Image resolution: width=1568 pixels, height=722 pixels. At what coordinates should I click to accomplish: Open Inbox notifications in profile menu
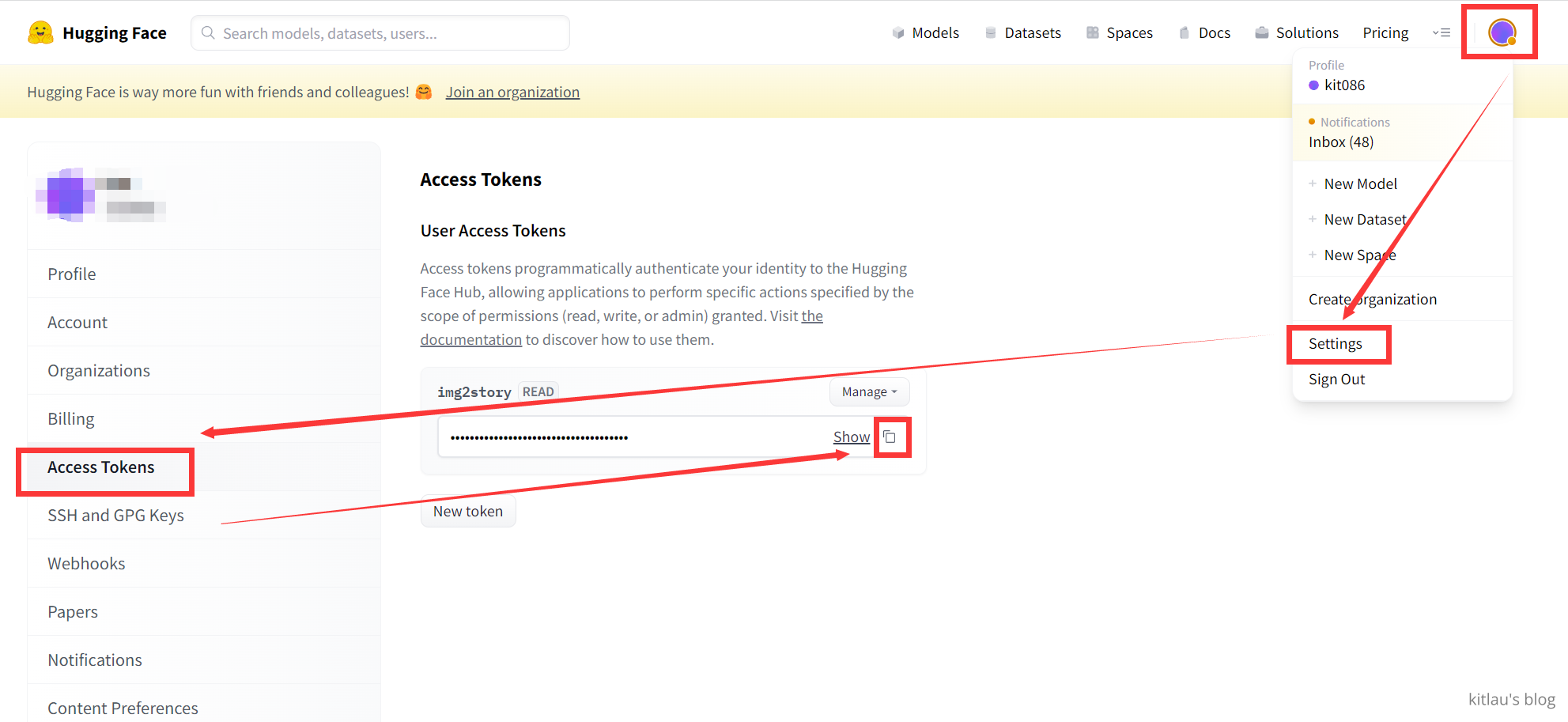(1340, 142)
